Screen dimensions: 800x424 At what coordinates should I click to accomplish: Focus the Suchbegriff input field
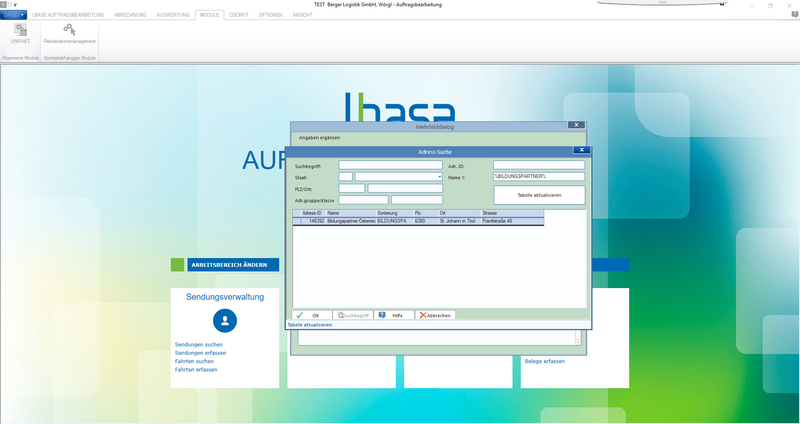click(390, 165)
